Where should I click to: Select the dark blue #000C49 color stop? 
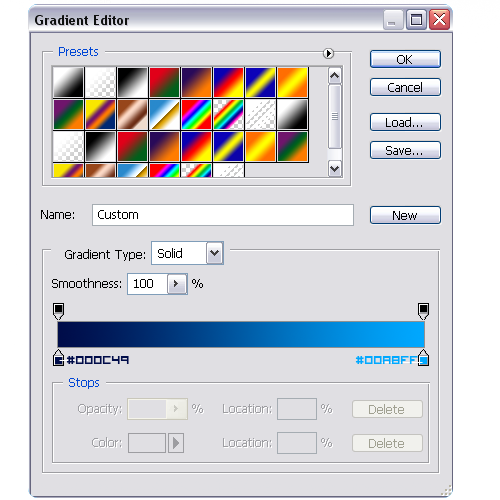coord(58,358)
